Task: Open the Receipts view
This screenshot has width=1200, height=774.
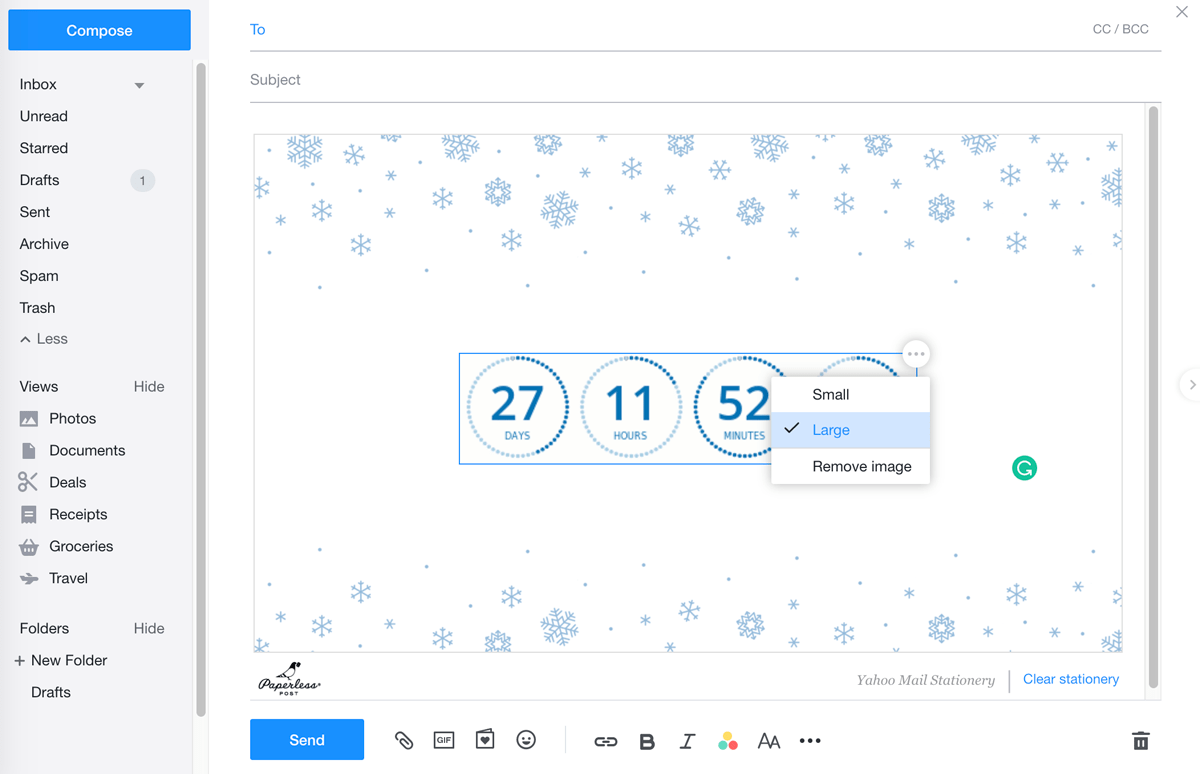Action: [78, 514]
